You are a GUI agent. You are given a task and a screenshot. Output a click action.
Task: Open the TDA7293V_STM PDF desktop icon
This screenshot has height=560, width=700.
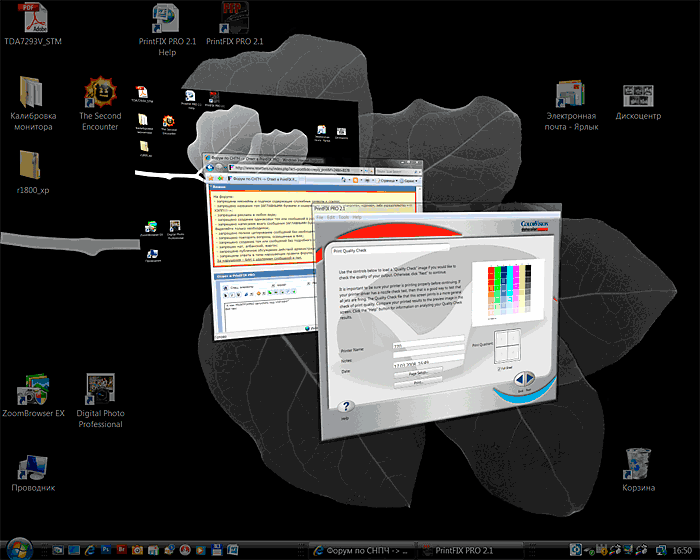click(33, 25)
